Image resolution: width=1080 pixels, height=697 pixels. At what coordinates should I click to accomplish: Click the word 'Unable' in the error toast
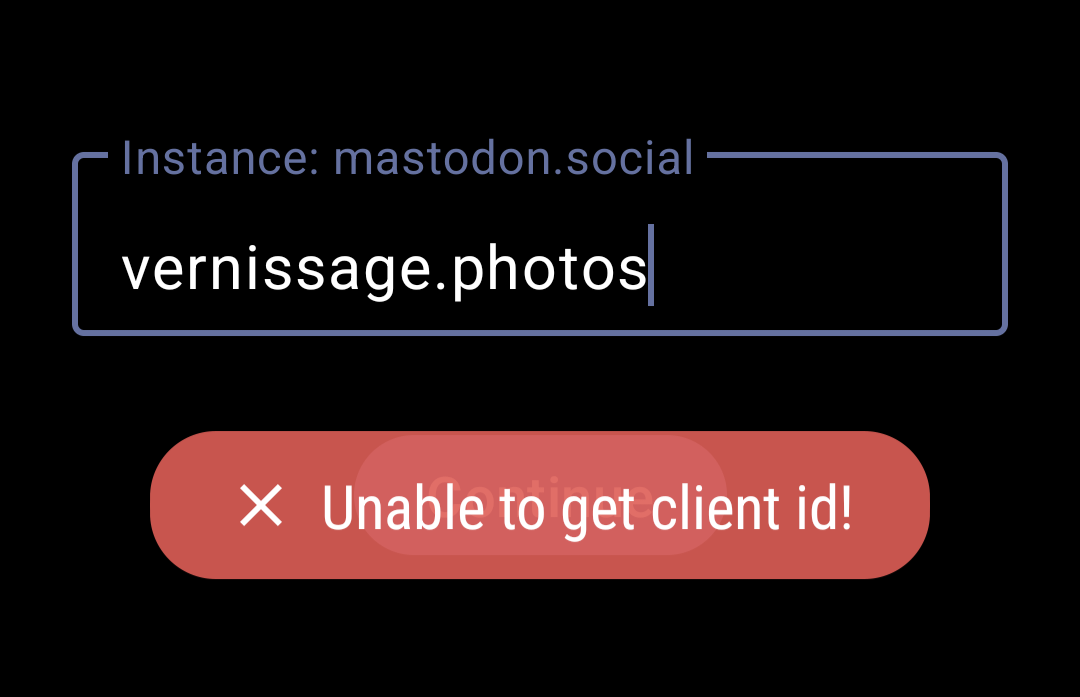click(x=403, y=508)
